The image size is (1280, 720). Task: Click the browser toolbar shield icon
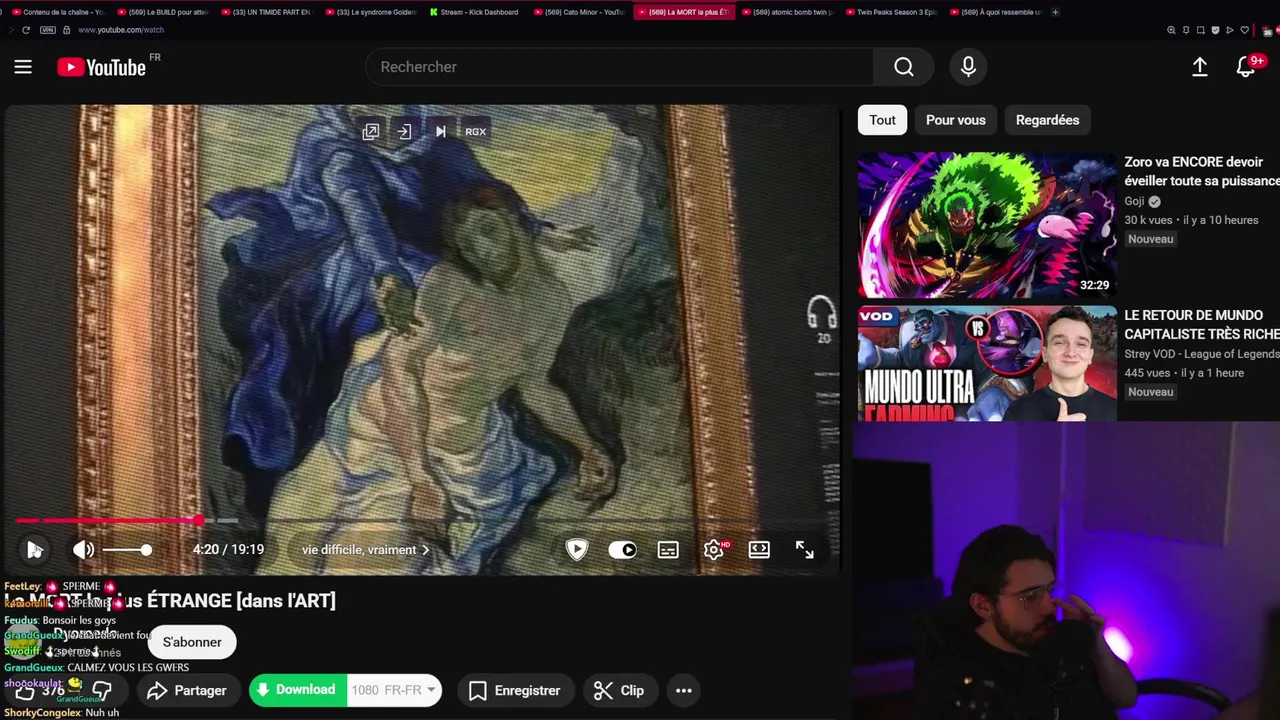click(1216, 30)
